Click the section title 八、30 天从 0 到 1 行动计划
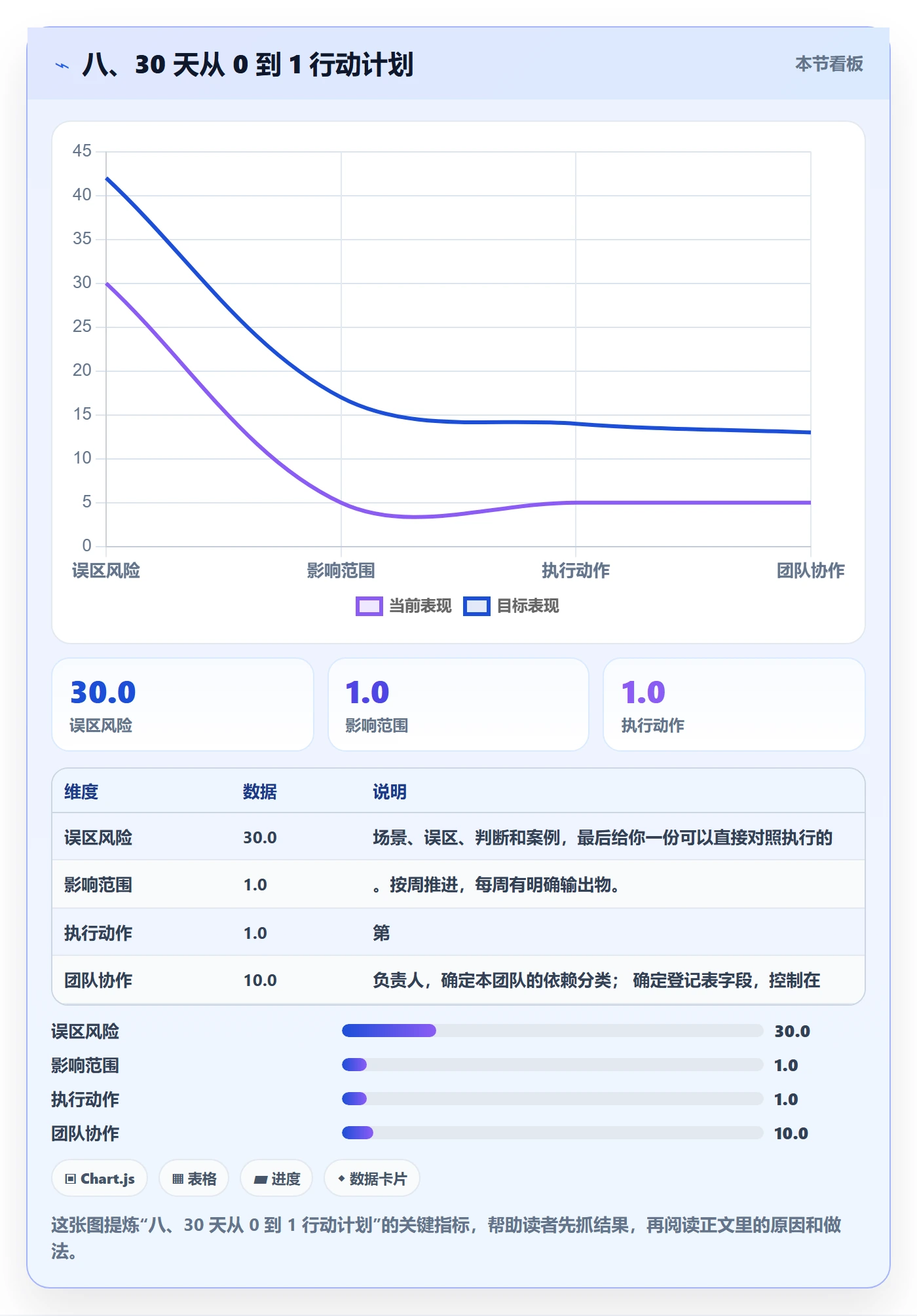917x1316 pixels. click(248, 65)
